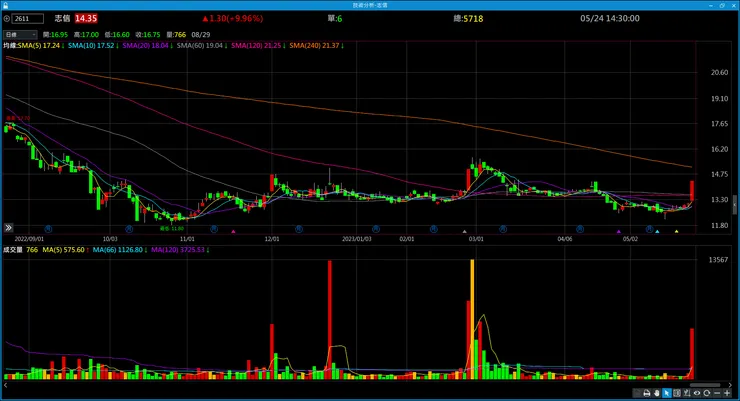Zoom out with the minus icon

[717, 393]
